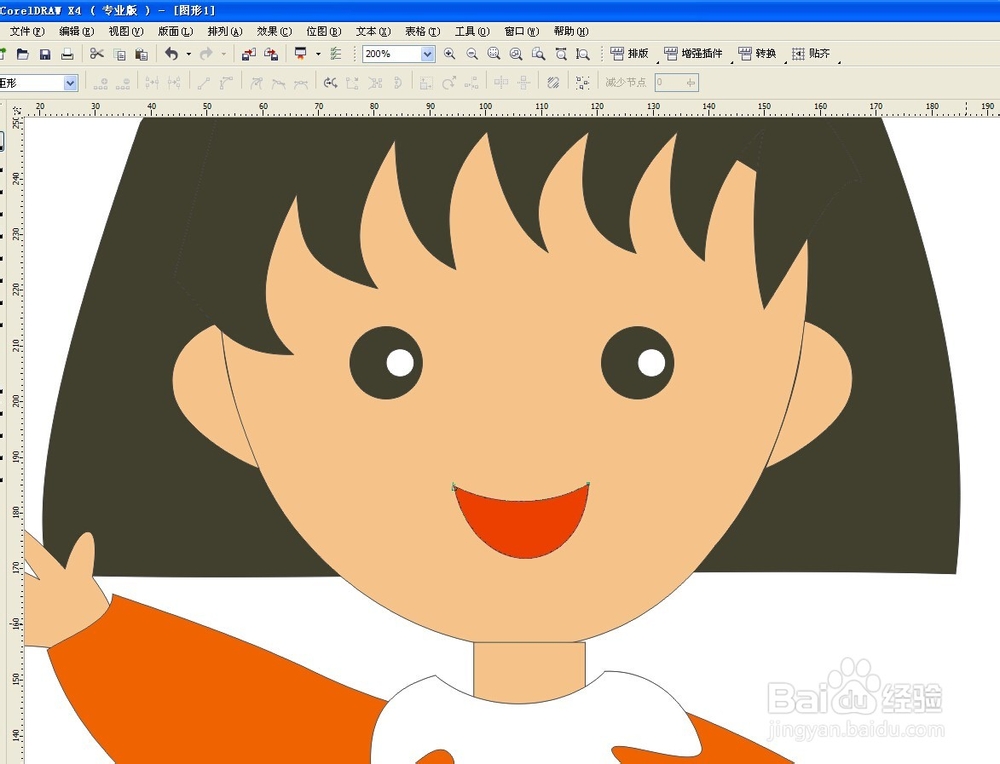The image size is (1000, 764).
Task: Click the zoom to page icon
Action: 538,54
